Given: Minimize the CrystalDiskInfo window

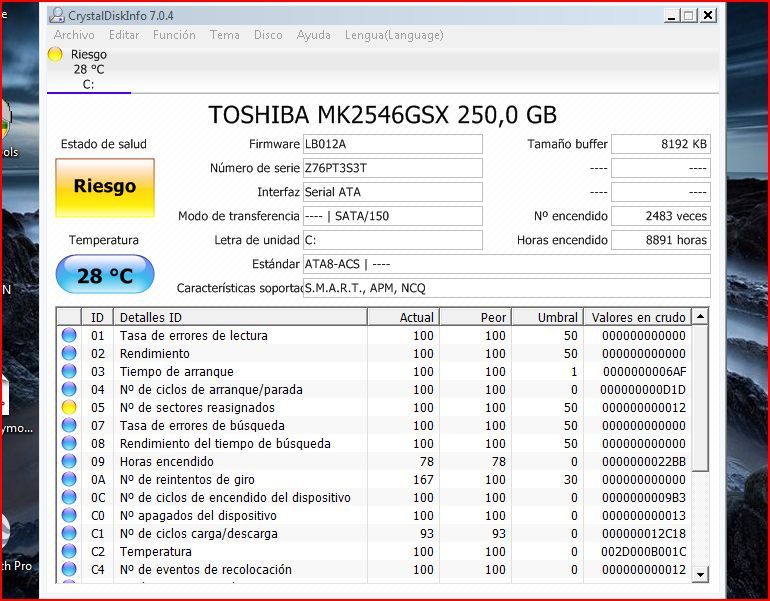Looking at the screenshot, I should pyautogui.click(x=672, y=16).
